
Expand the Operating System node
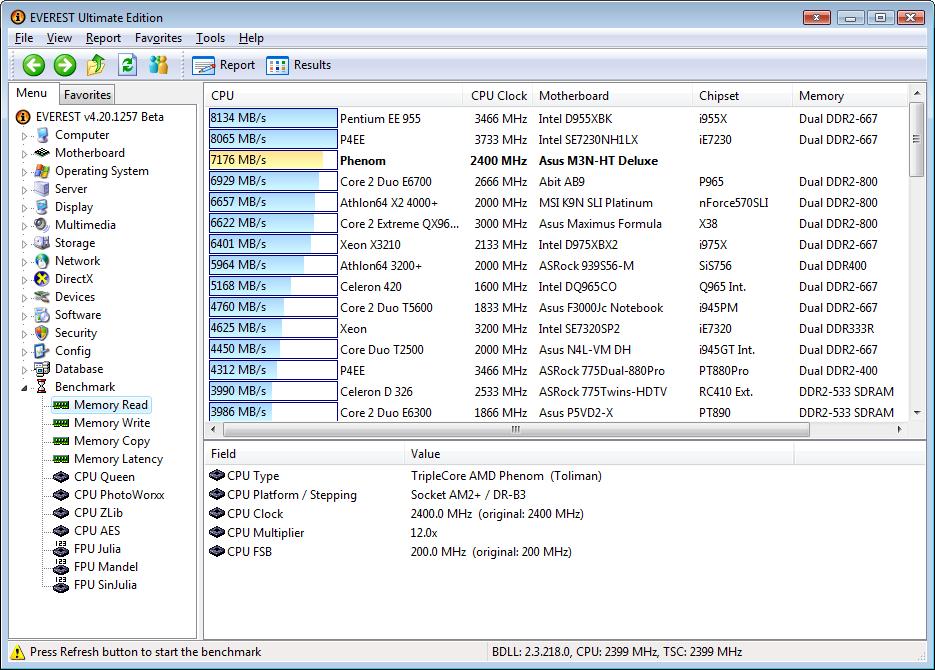pyautogui.click(x=24, y=172)
